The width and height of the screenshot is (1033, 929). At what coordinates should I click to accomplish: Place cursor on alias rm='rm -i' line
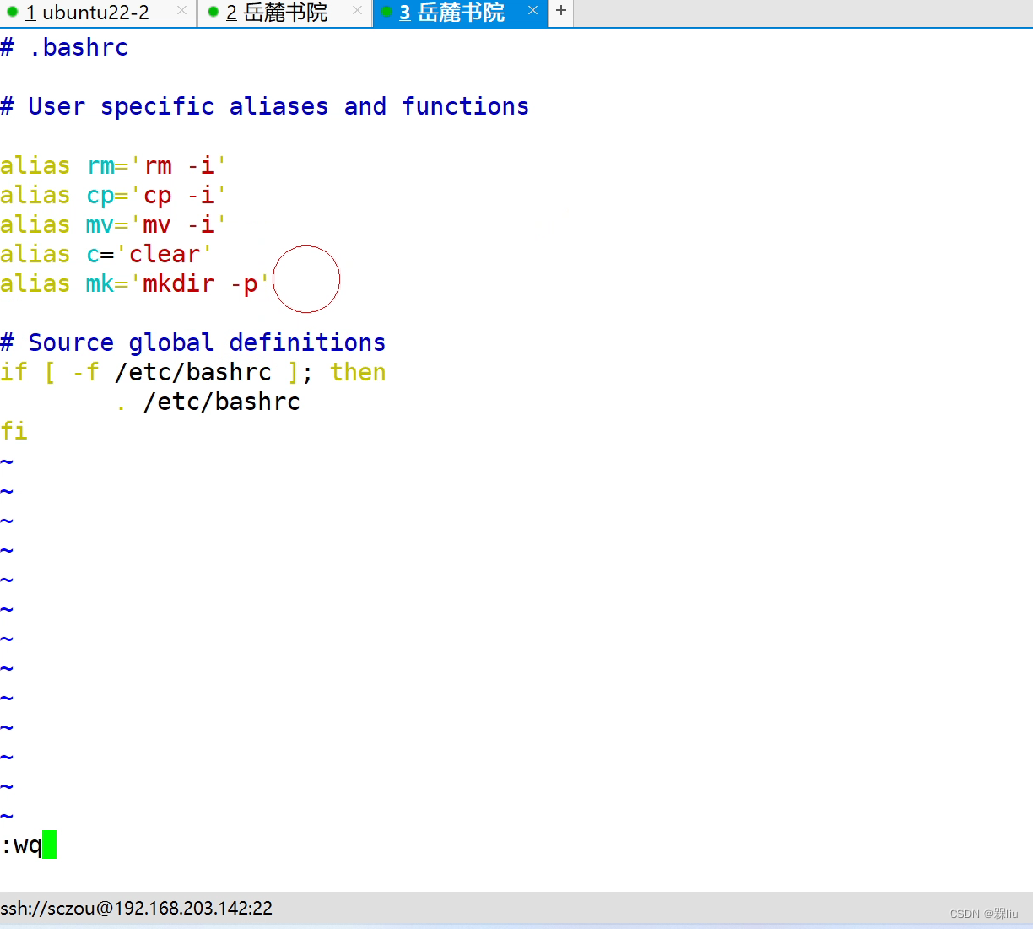pos(113,165)
